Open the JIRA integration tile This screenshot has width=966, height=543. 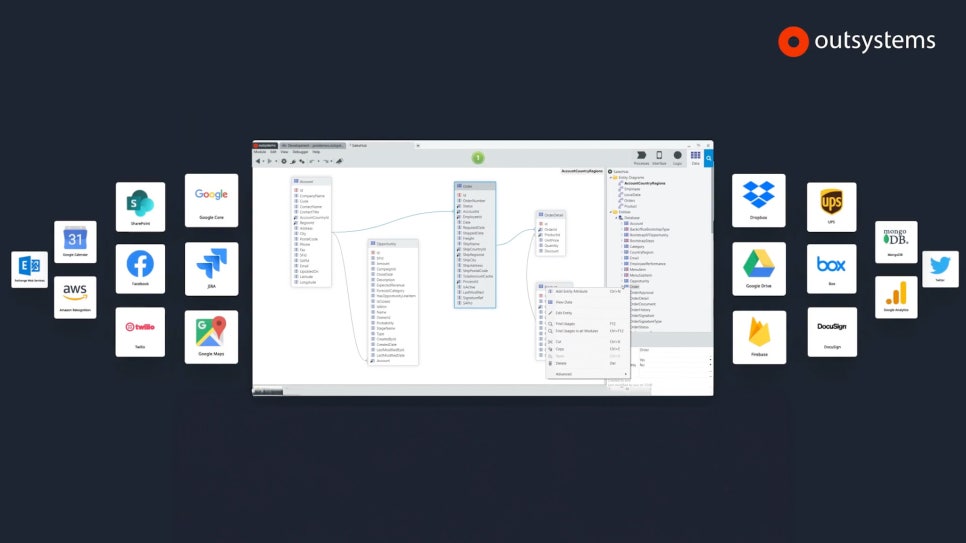point(211,269)
